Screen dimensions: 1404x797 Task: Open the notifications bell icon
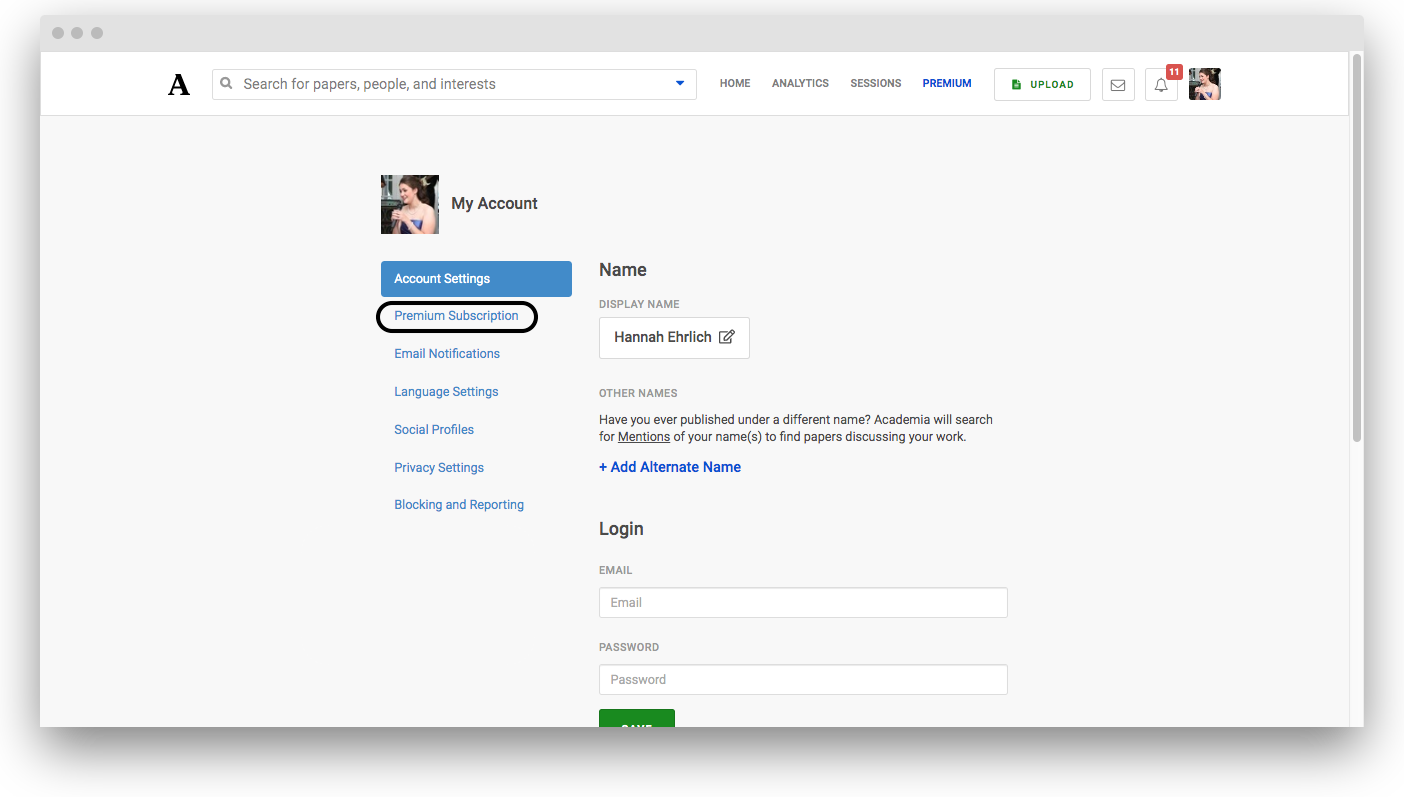pos(1161,85)
